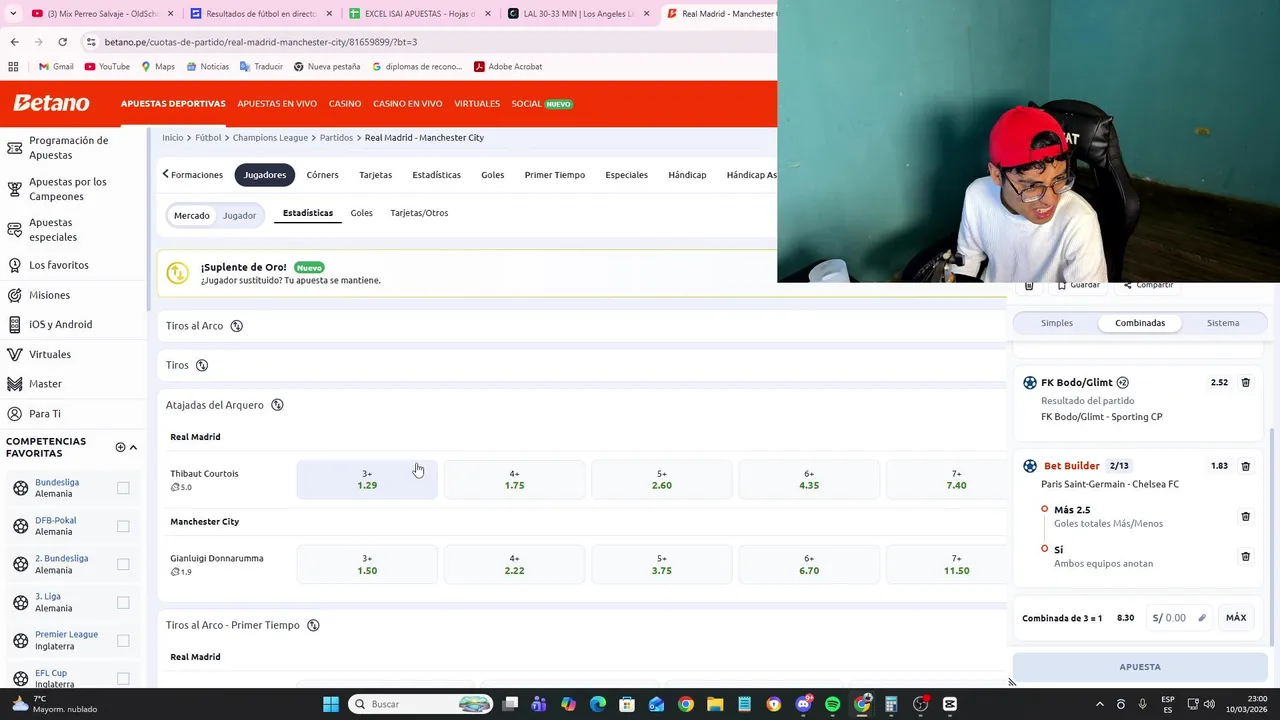The height and width of the screenshot is (720, 1280).
Task: Tick the Bundesliga Alemania checkbox
Action: coord(123,488)
